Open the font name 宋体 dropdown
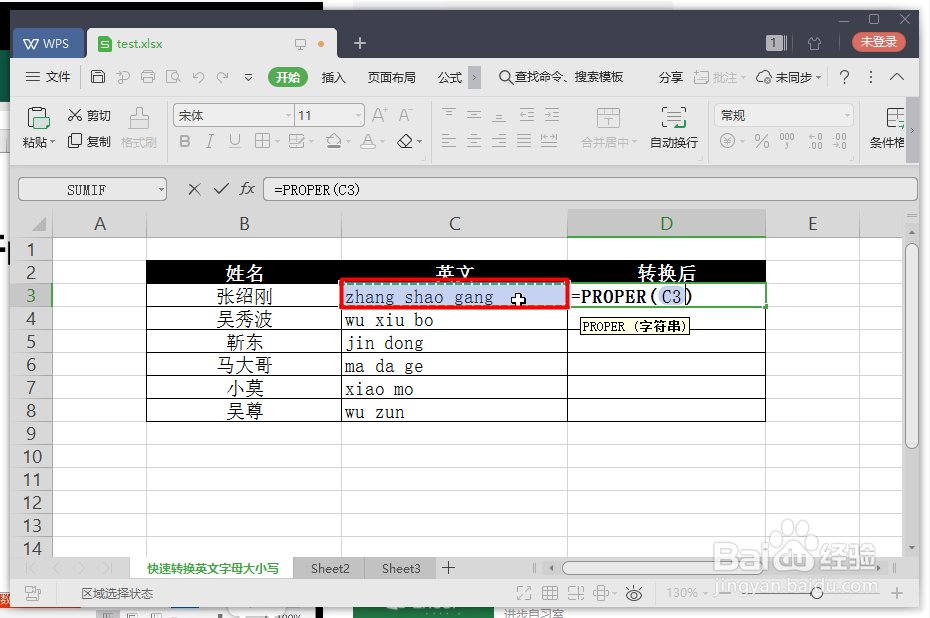The width and height of the screenshot is (930, 618). pos(288,115)
